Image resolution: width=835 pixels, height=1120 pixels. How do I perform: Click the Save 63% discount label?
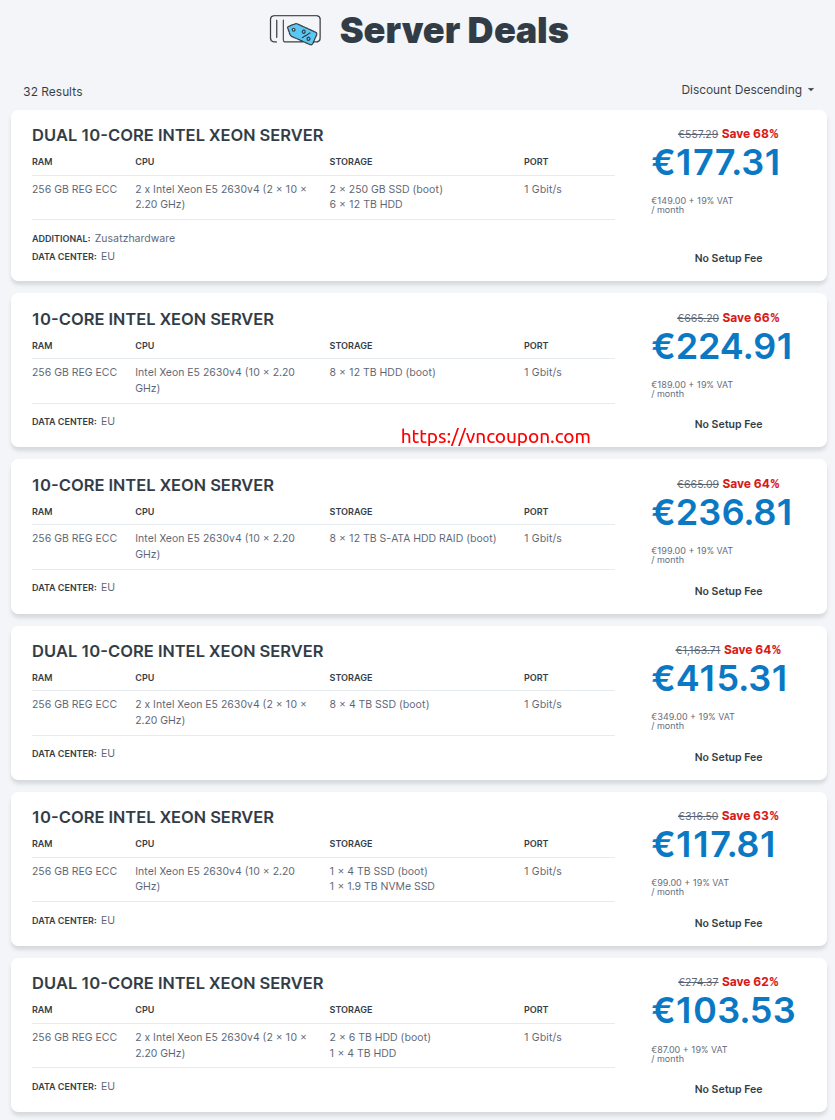click(x=750, y=816)
